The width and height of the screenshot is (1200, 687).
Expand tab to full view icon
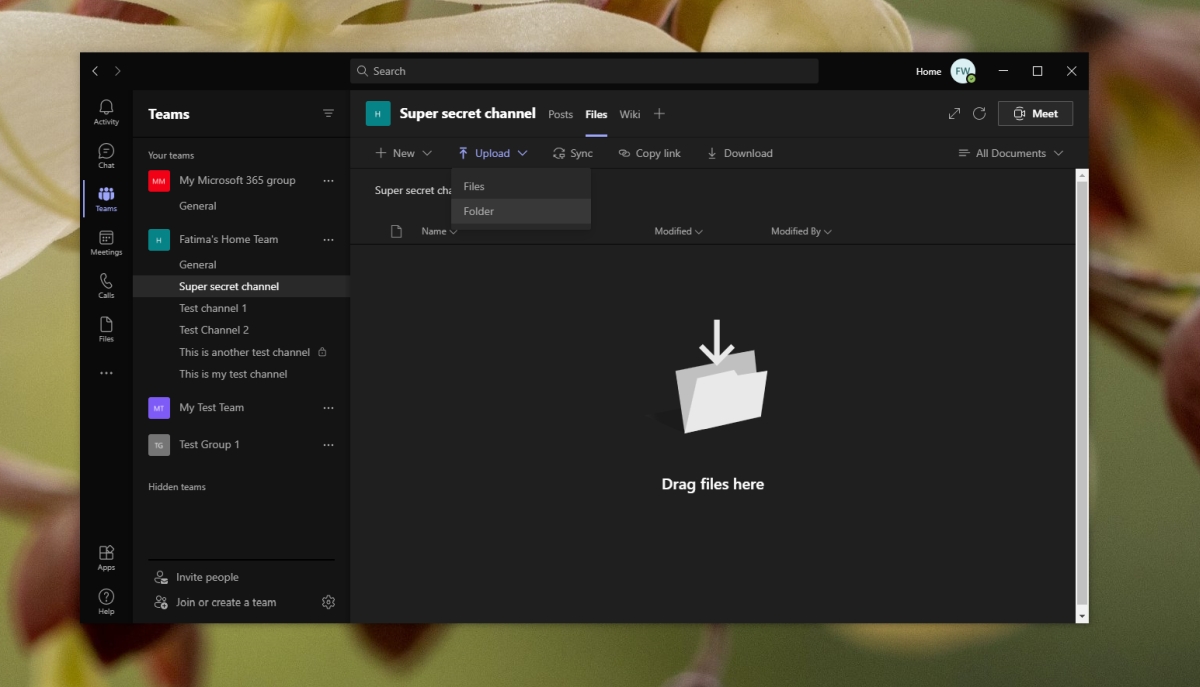[x=954, y=114]
